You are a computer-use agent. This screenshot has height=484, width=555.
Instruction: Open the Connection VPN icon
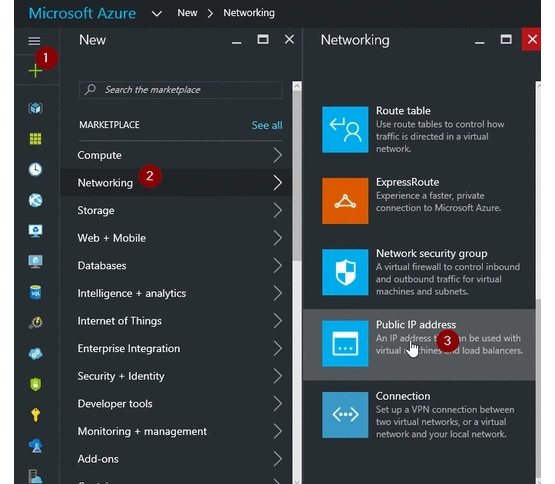pyautogui.click(x=345, y=415)
